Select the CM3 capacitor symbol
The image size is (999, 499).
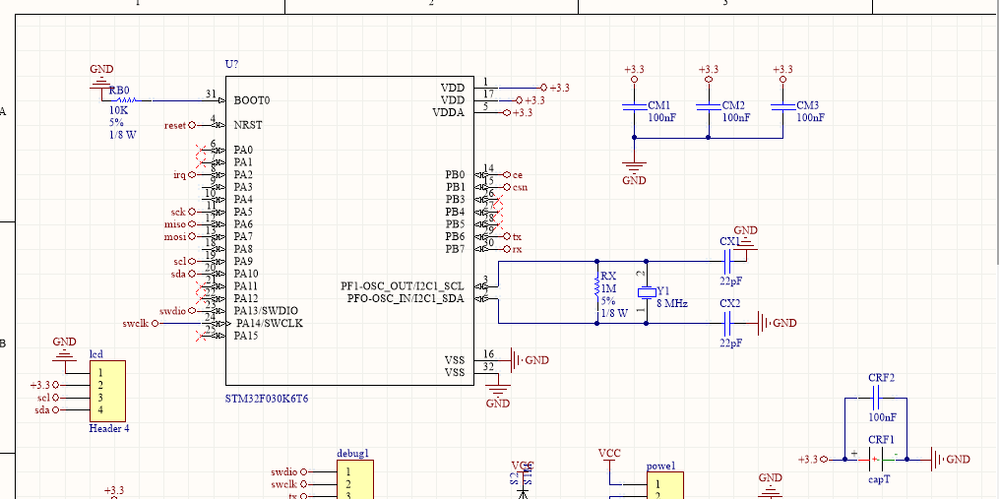click(x=782, y=106)
